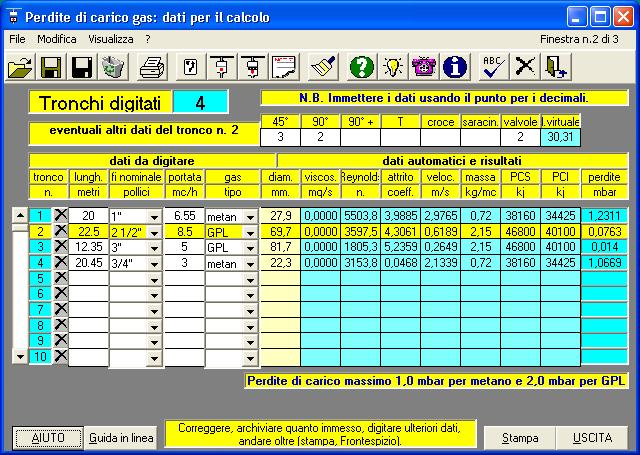Click the purple telephone icon

425,67
